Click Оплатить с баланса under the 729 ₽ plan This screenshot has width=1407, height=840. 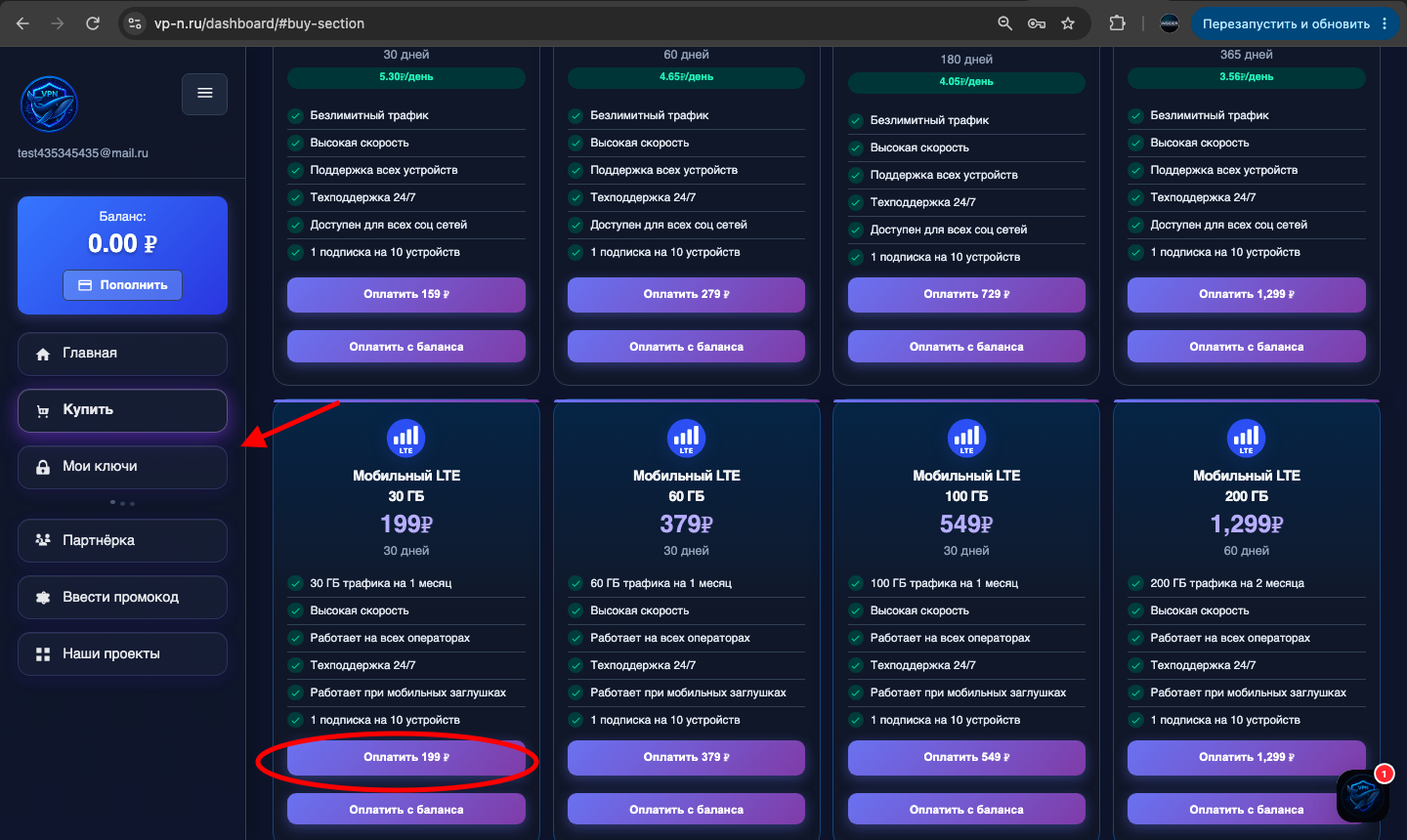[966, 347]
